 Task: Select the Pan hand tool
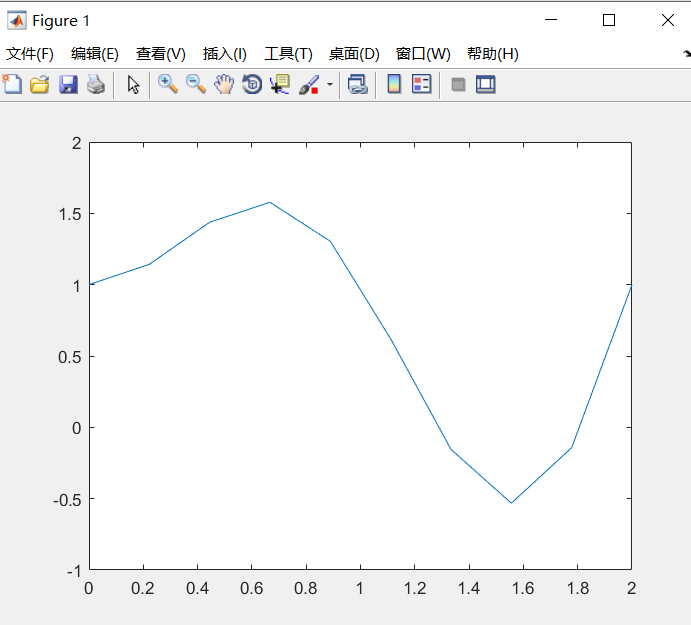click(x=224, y=84)
